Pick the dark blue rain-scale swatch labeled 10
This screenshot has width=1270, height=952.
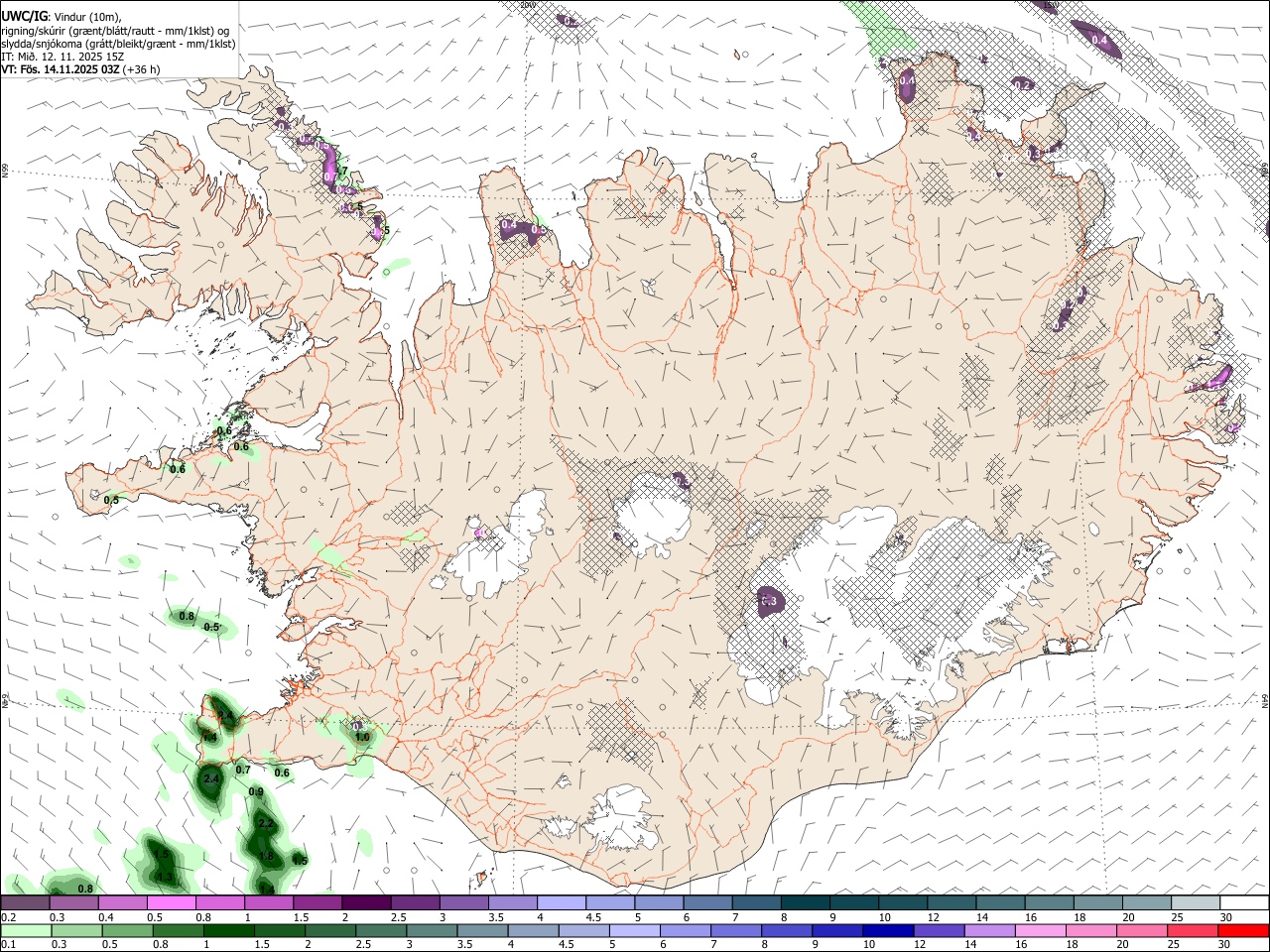(889, 930)
